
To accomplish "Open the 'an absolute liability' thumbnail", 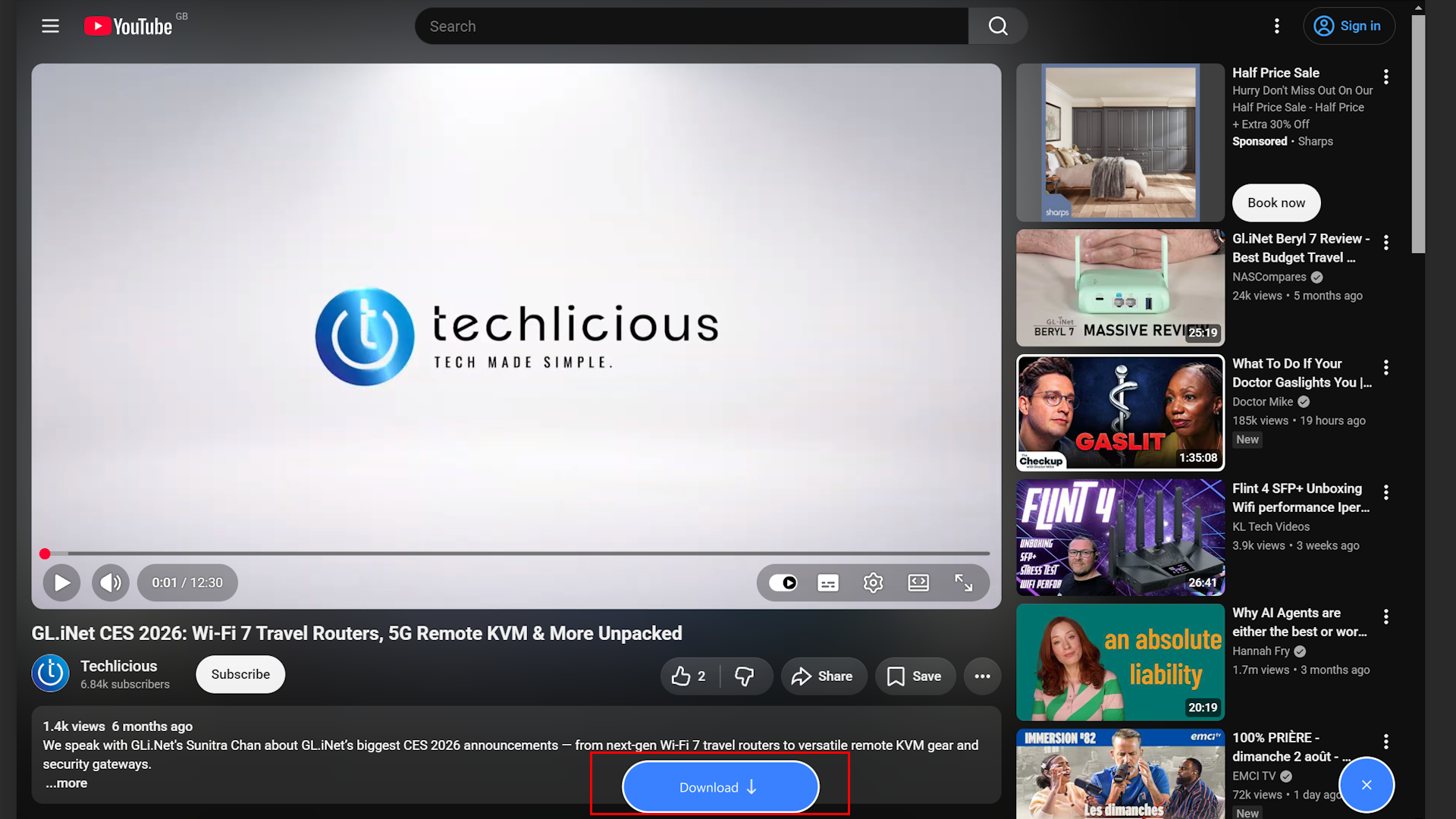I will [x=1120, y=662].
